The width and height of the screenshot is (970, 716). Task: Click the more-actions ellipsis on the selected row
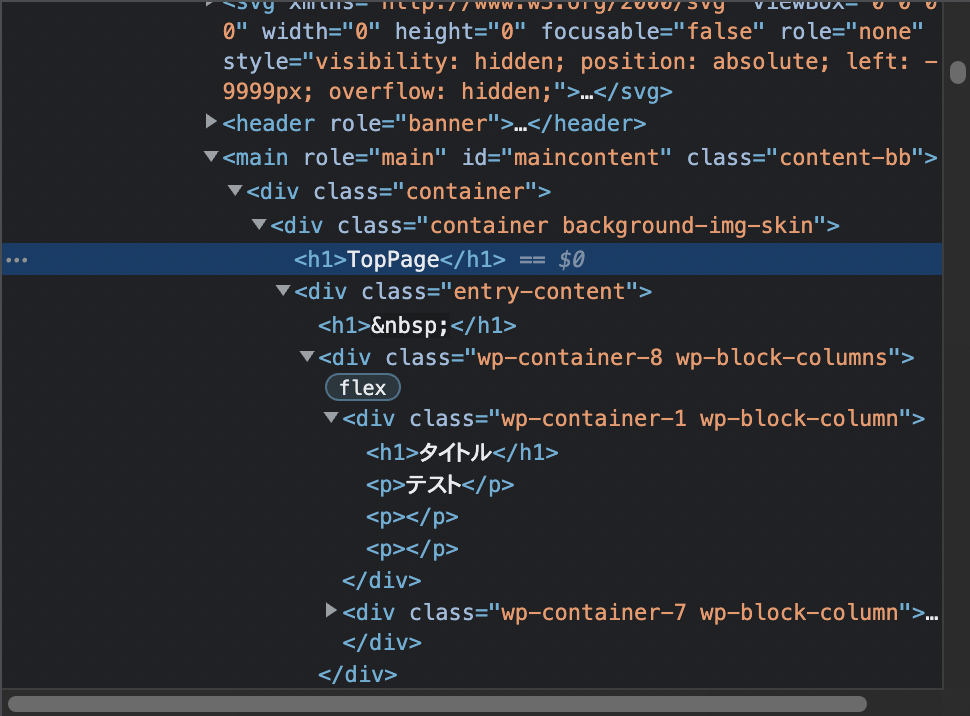(16, 259)
